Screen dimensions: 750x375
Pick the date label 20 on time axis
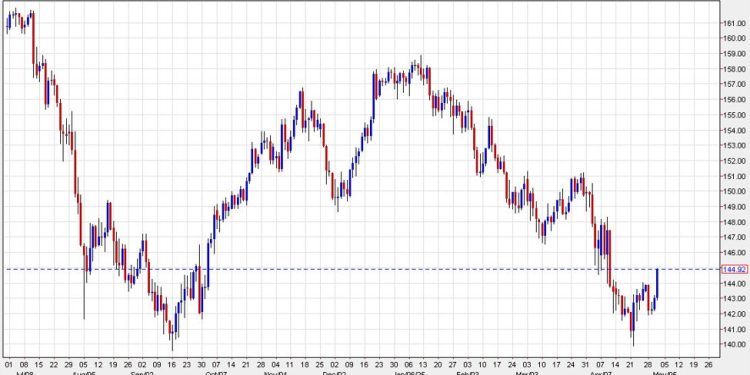pyautogui.click(x=438, y=364)
